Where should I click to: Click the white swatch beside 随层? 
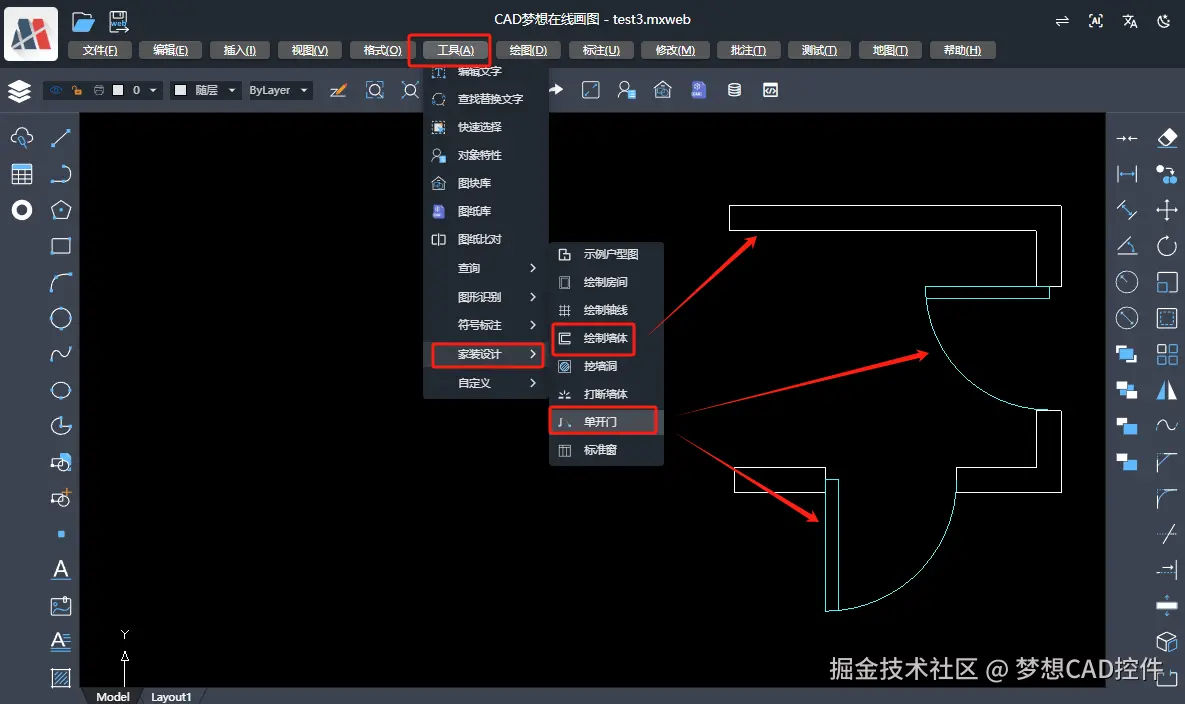point(181,91)
